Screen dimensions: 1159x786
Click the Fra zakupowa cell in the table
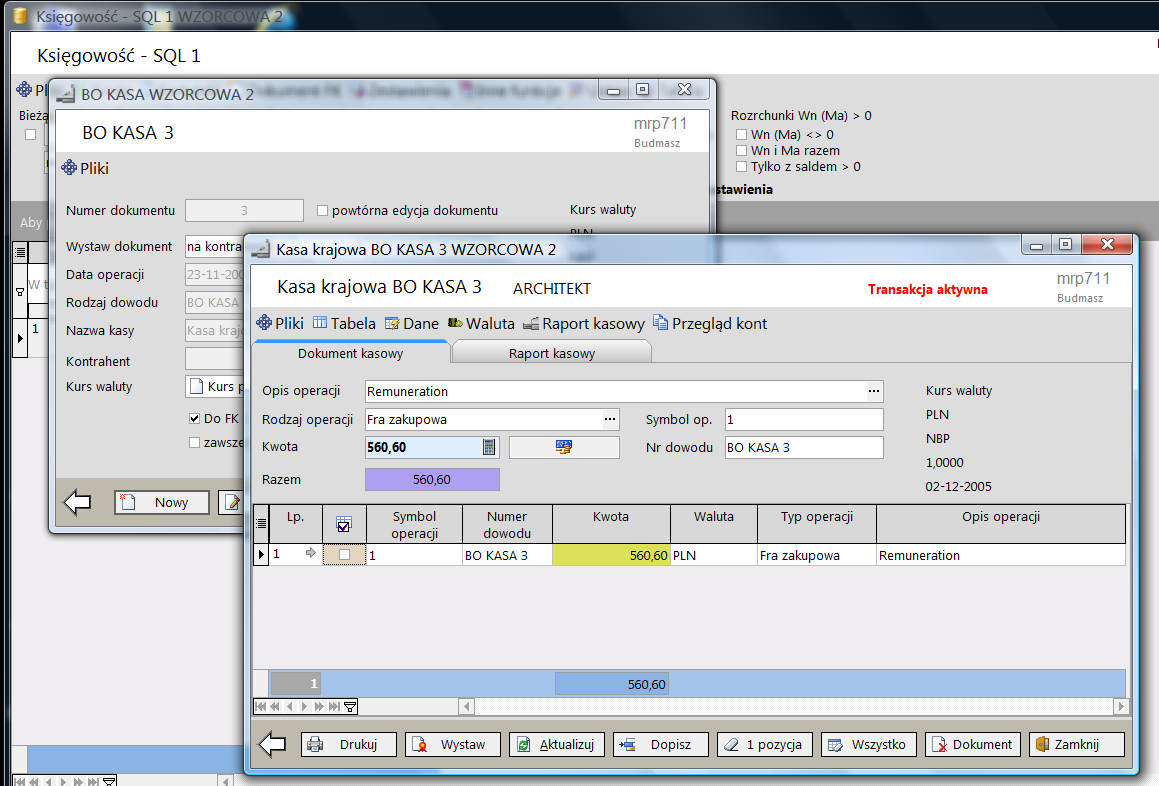[817, 555]
